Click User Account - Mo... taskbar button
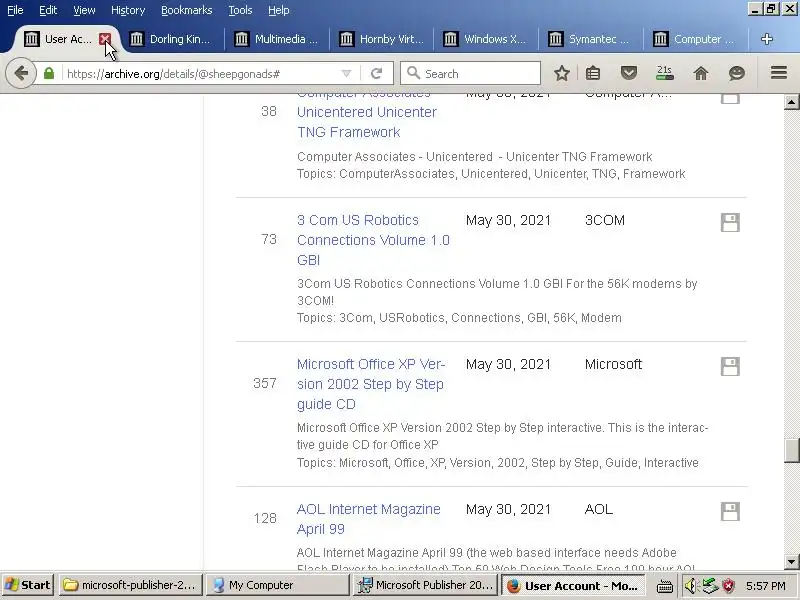The height and width of the screenshot is (600, 800). [x=572, y=585]
